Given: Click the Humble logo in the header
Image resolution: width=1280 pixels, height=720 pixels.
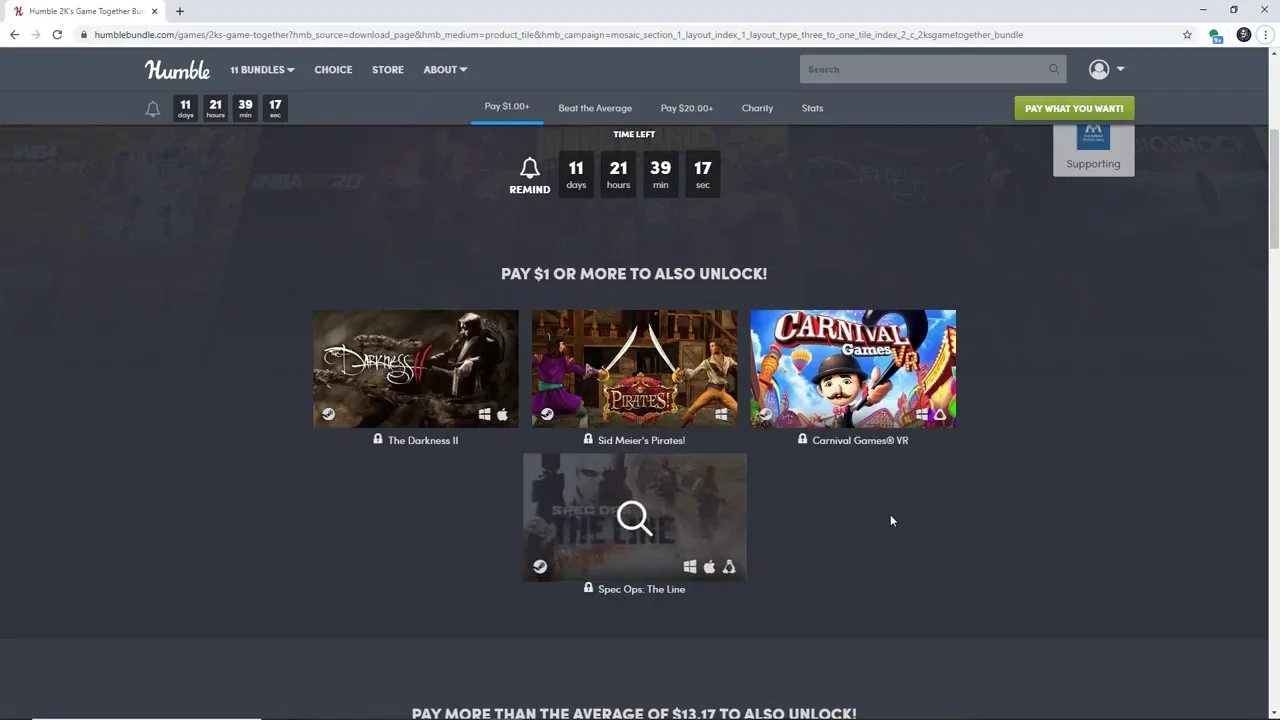Looking at the screenshot, I should point(177,69).
